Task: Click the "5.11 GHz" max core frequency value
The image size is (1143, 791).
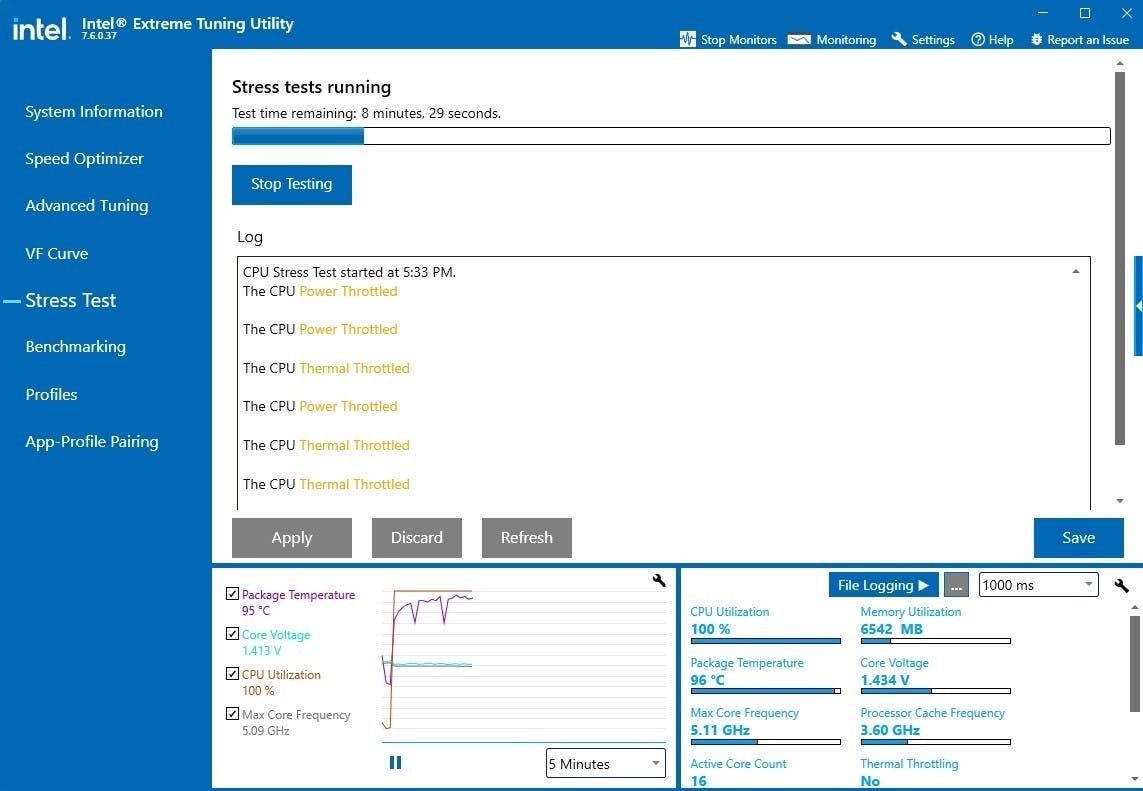Action: coord(720,730)
